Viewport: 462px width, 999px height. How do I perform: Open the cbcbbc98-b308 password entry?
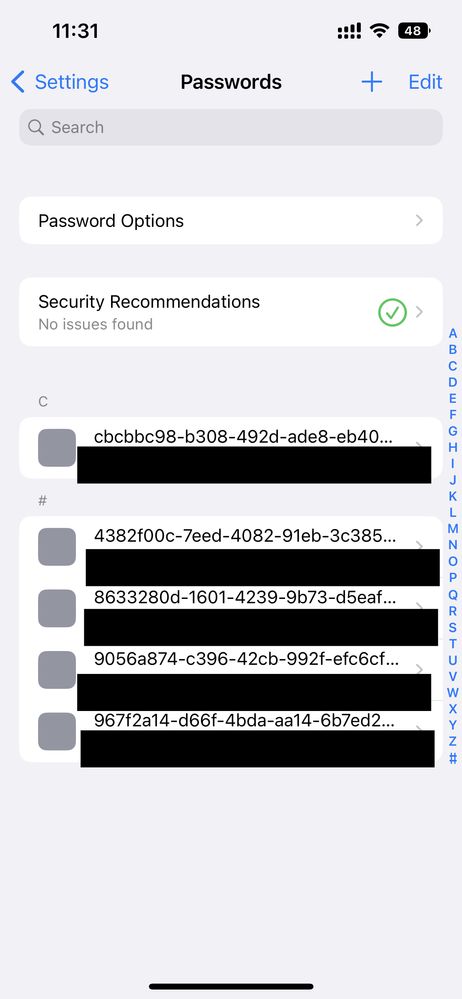click(231, 448)
